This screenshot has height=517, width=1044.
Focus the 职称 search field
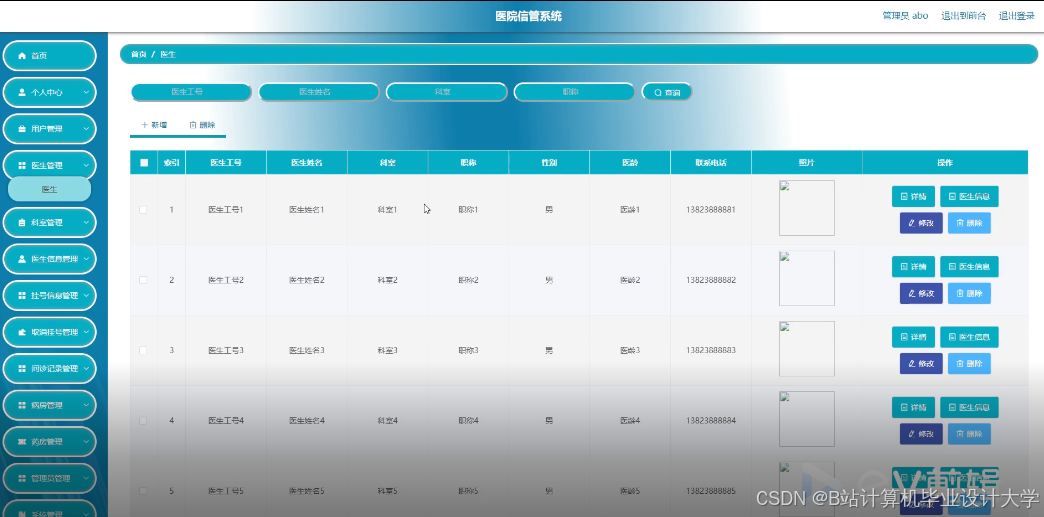click(x=575, y=92)
